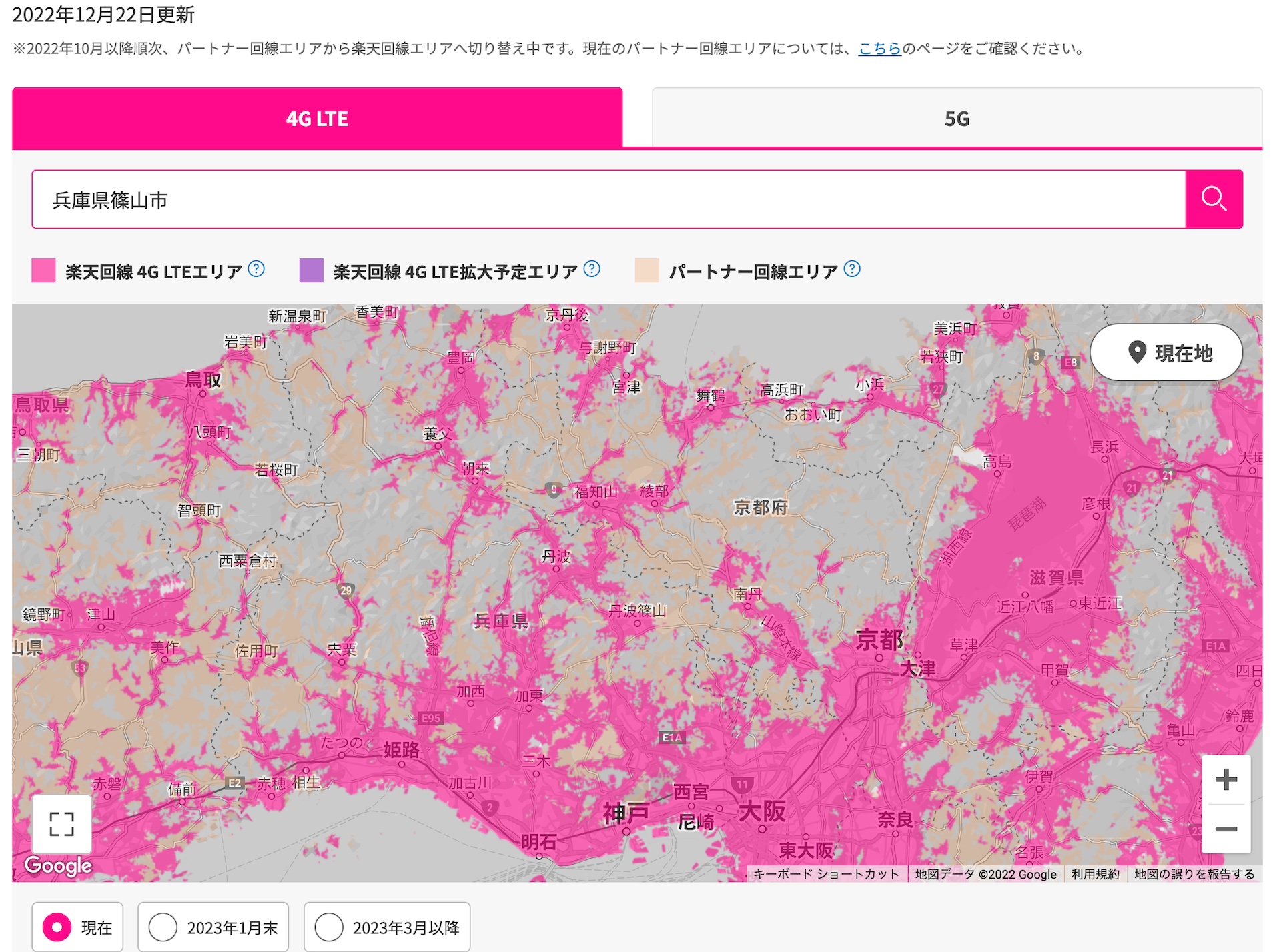Open the こちら partner area link
The width and height of the screenshot is (1281, 952).
tap(879, 49)
